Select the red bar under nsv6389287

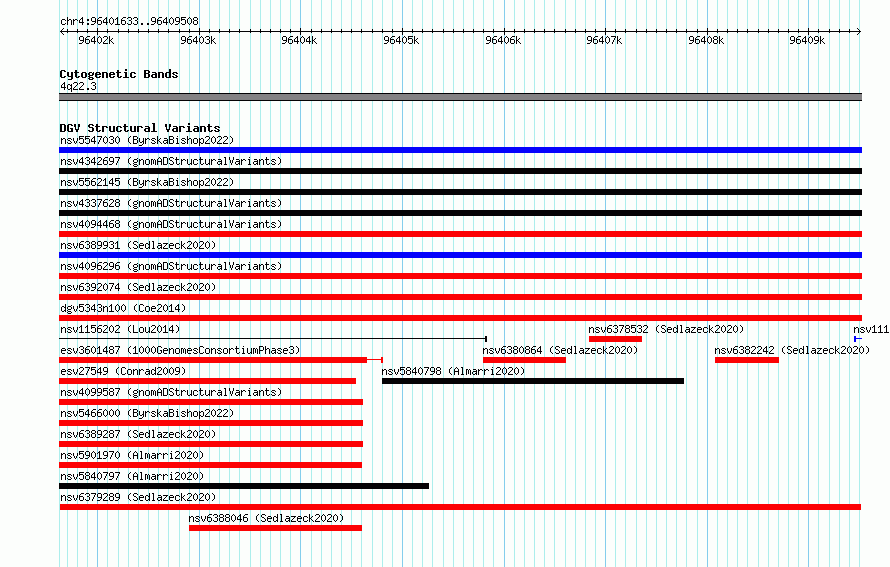[x=211, y=444]
